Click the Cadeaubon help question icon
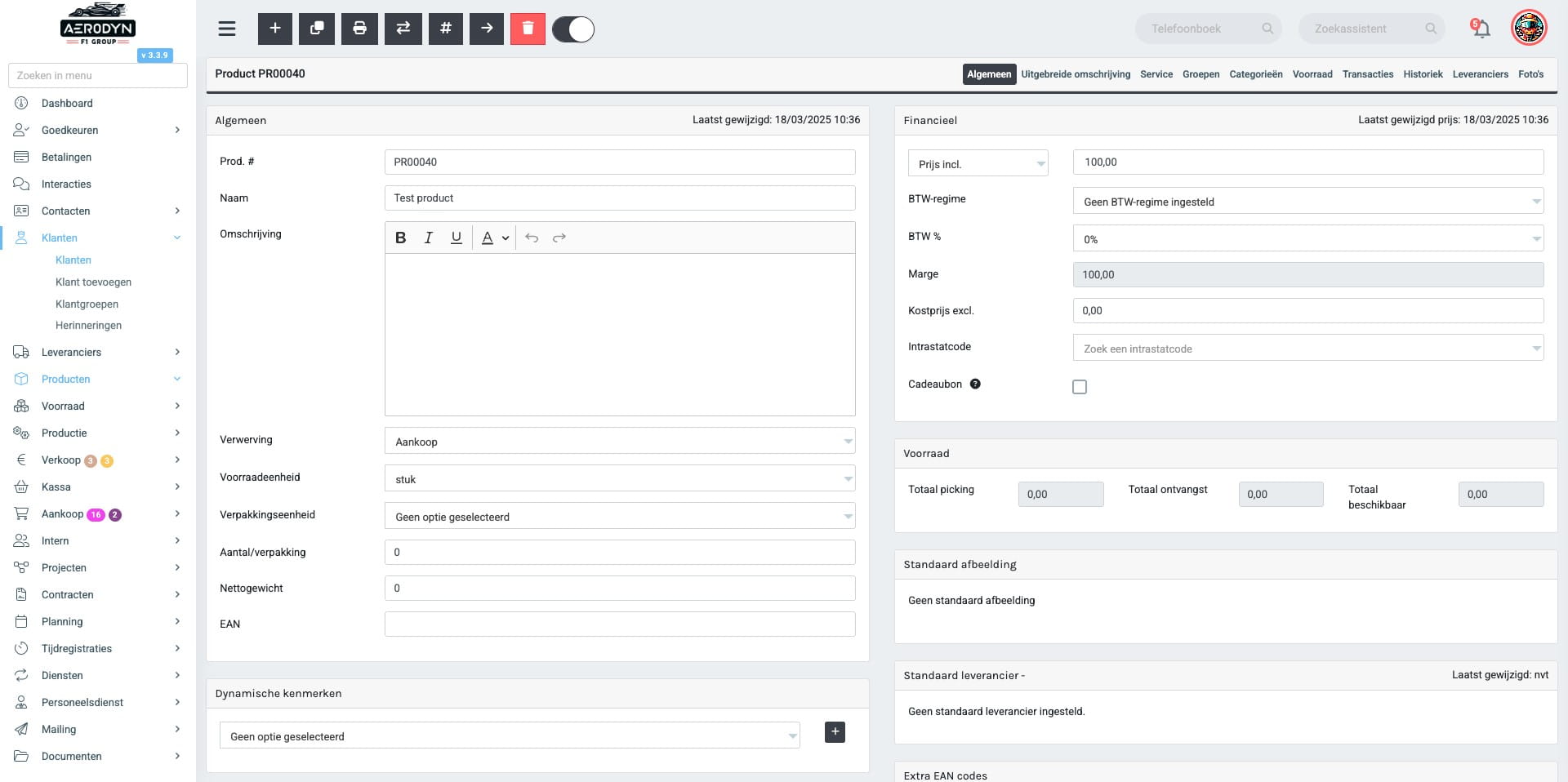The image size is (1568, 782). 975,384
